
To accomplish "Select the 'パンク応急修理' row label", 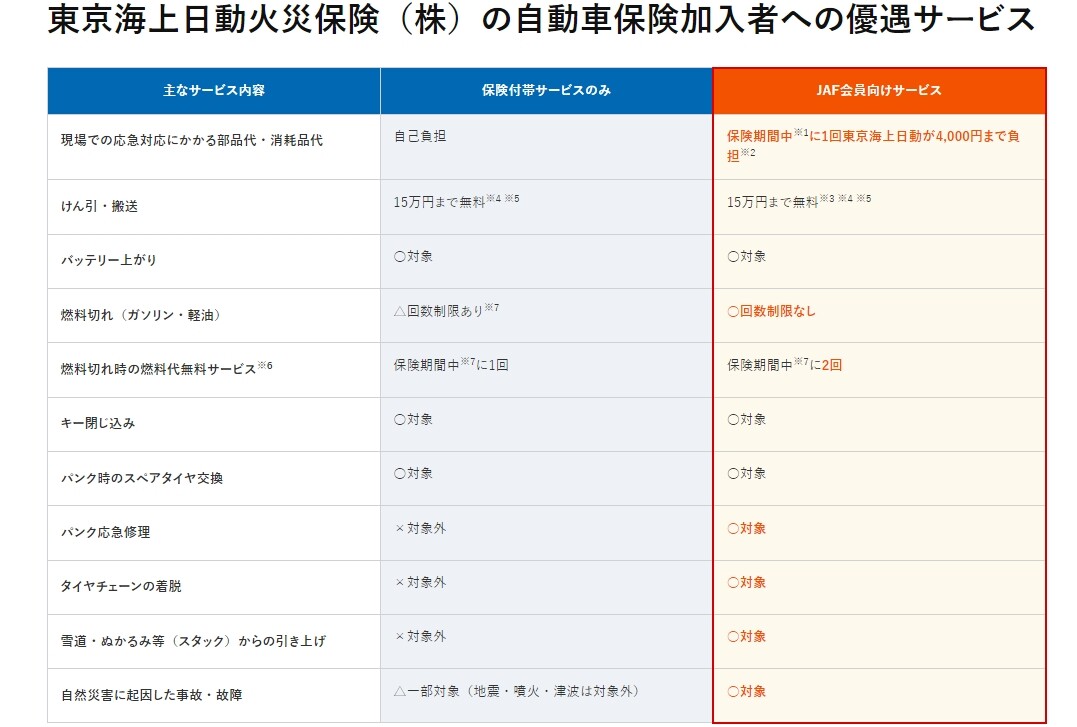I will pos(106,532).
